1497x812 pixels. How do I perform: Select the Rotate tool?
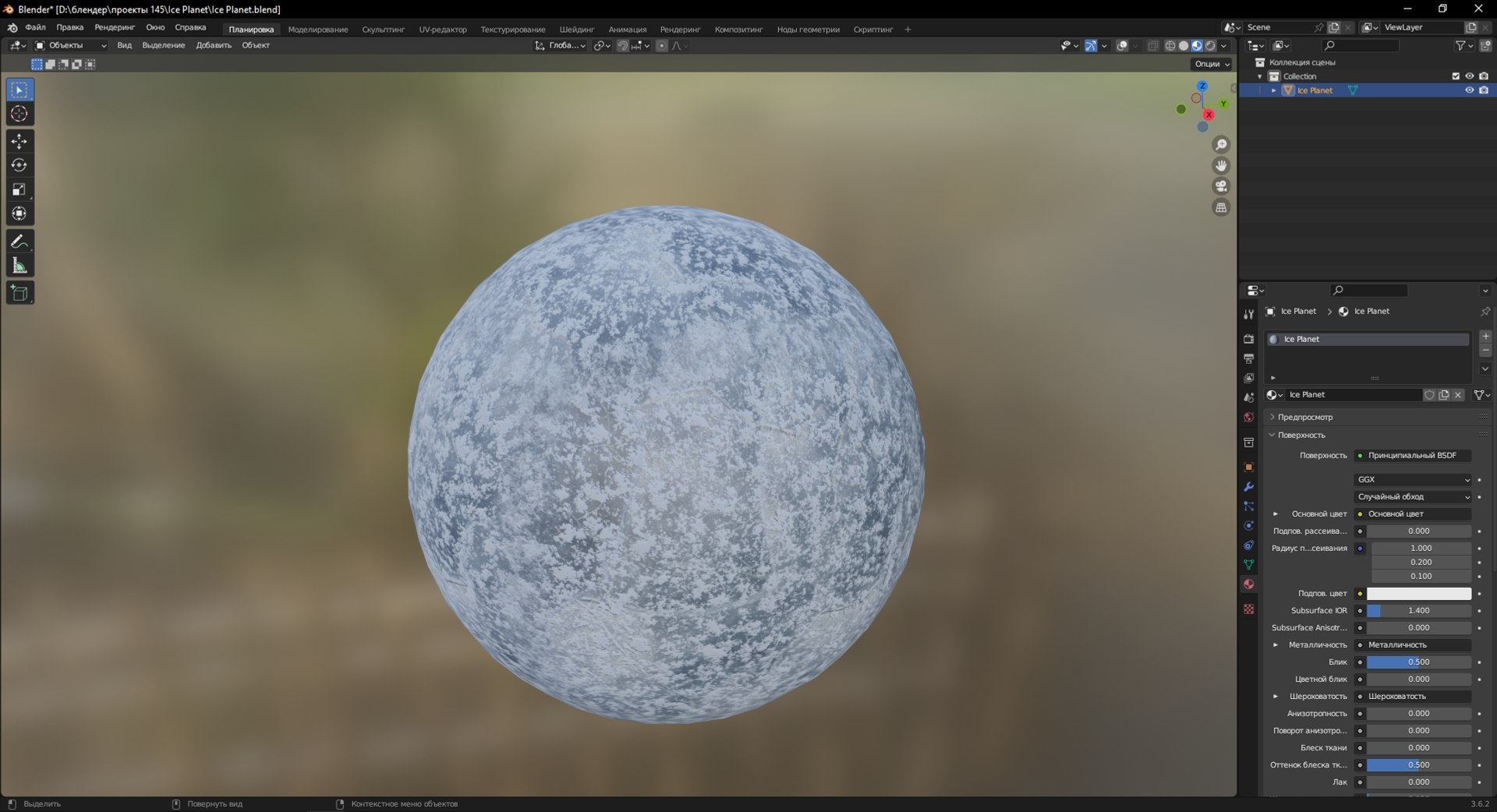click(19, 165)
